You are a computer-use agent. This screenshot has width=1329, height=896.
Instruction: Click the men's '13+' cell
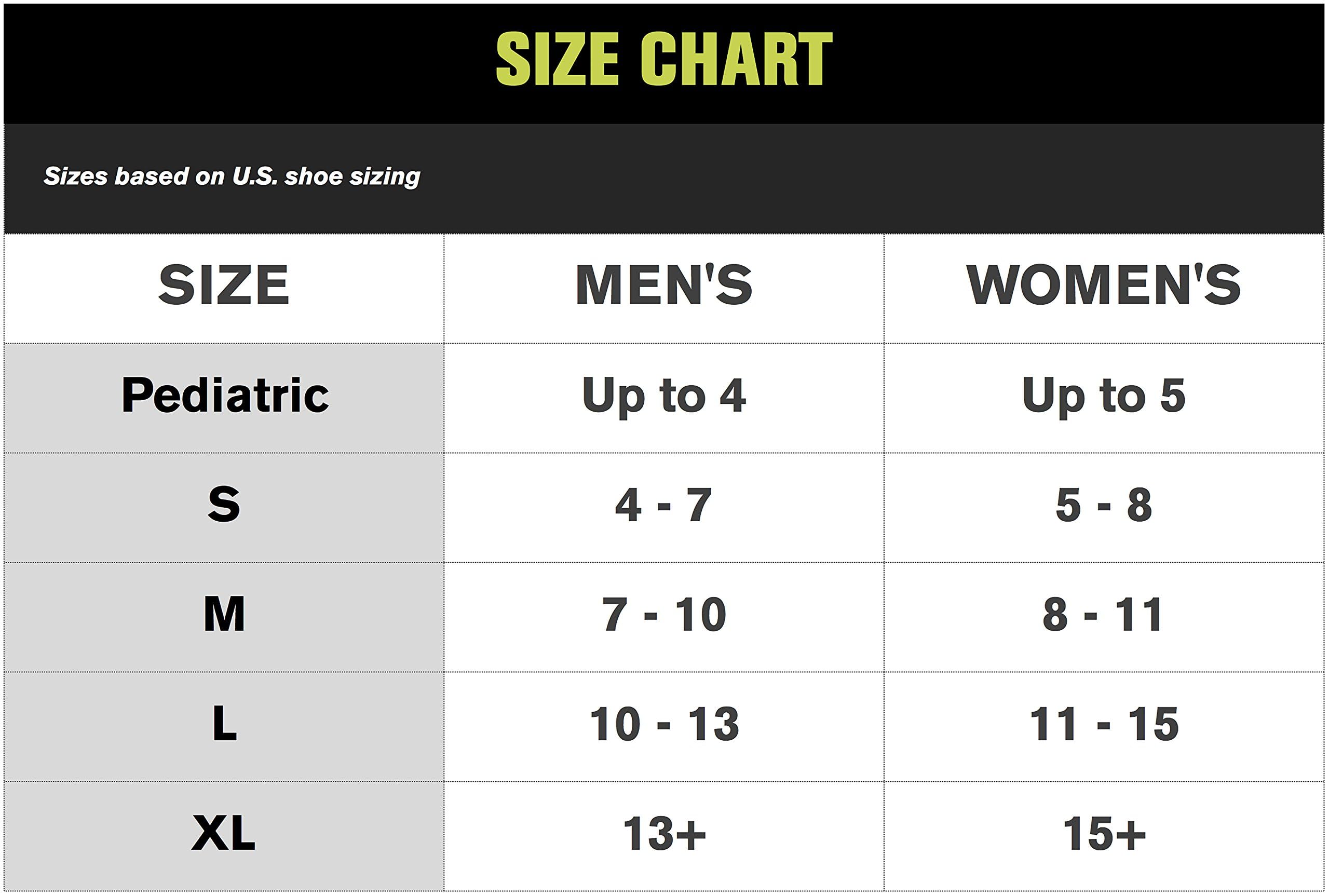point(664,834)
